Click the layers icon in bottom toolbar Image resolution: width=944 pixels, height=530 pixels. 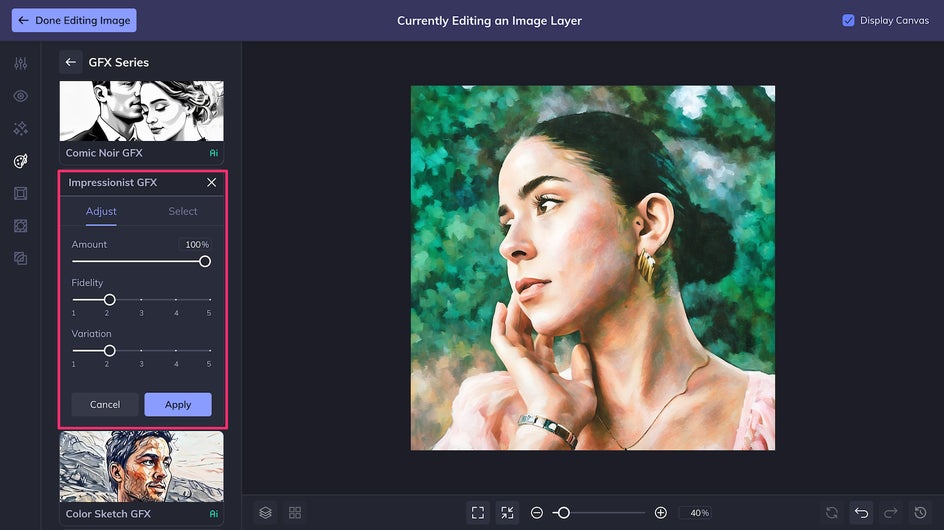pos(265,512)
